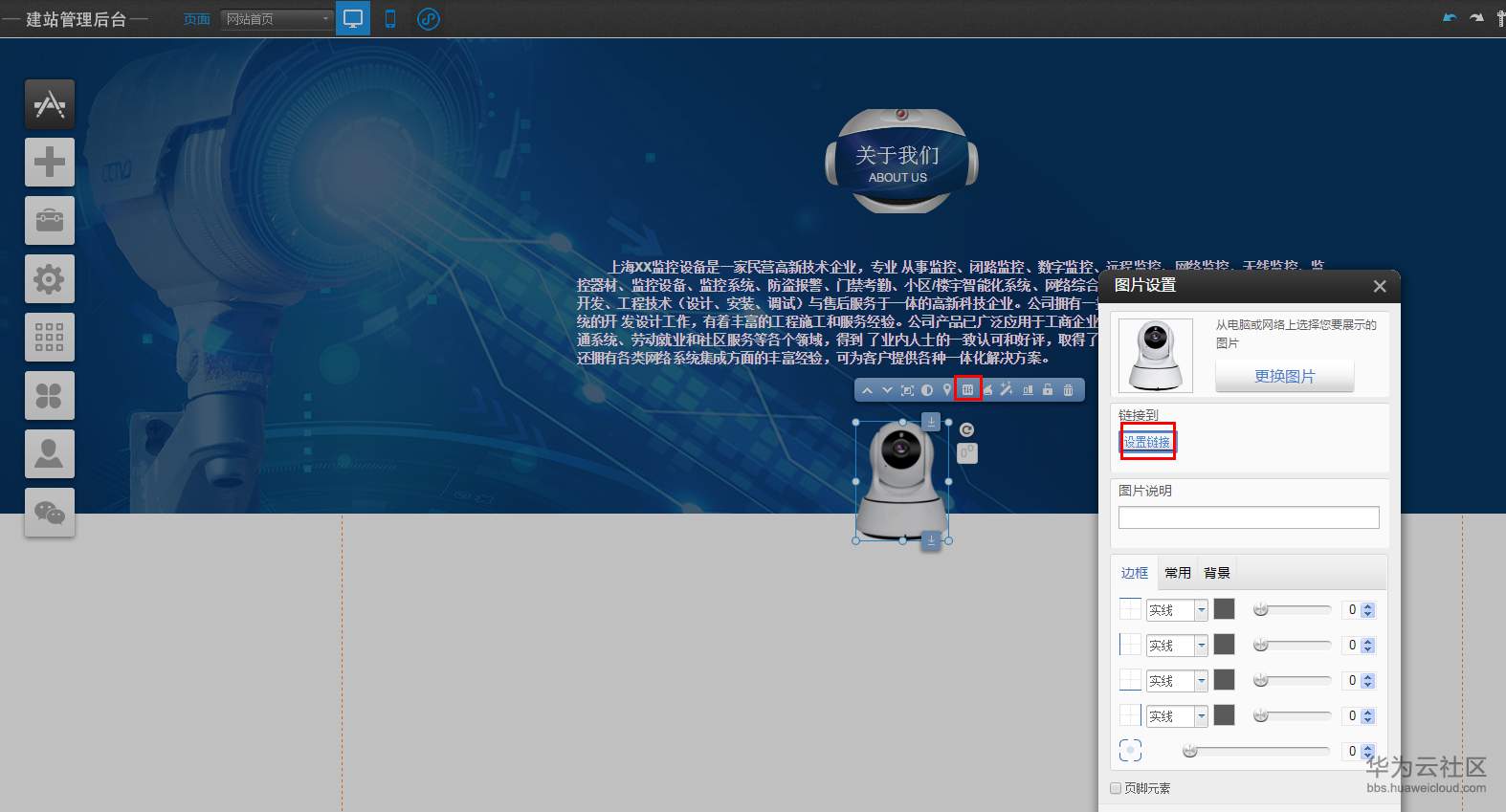Switch to mobile phone preview mode

click(390, 18)
